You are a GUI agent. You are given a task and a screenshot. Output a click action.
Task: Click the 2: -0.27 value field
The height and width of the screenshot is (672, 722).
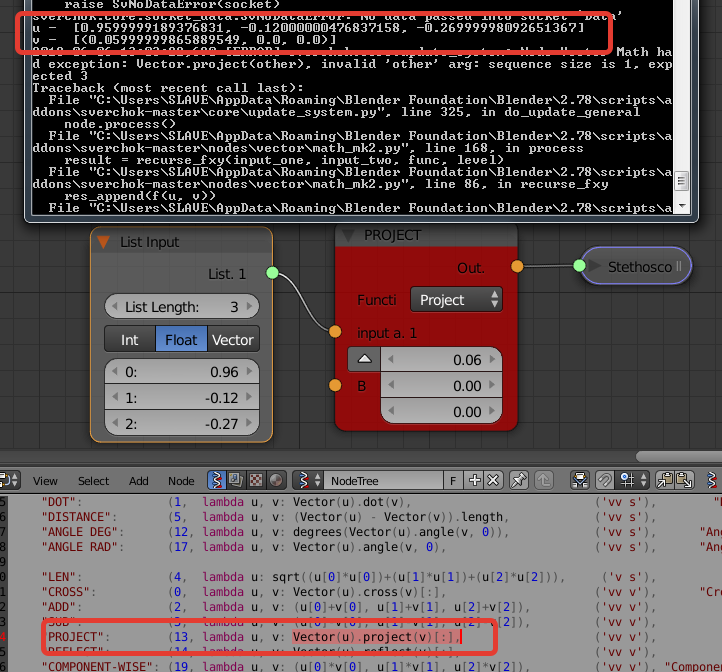tap(182, 423)
